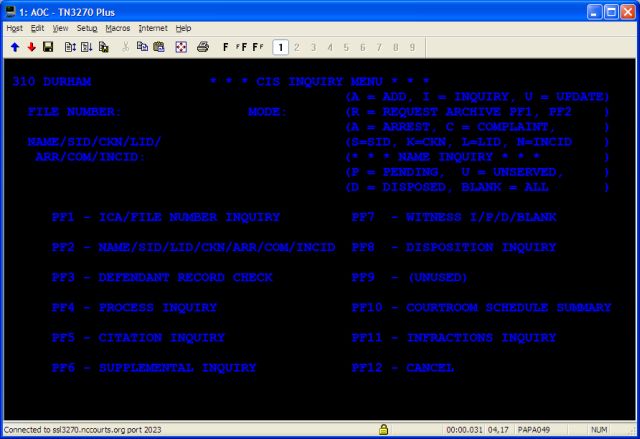Screen dimensions: 640x439
Task: Open the Internet menu
Action: [153, 28]
